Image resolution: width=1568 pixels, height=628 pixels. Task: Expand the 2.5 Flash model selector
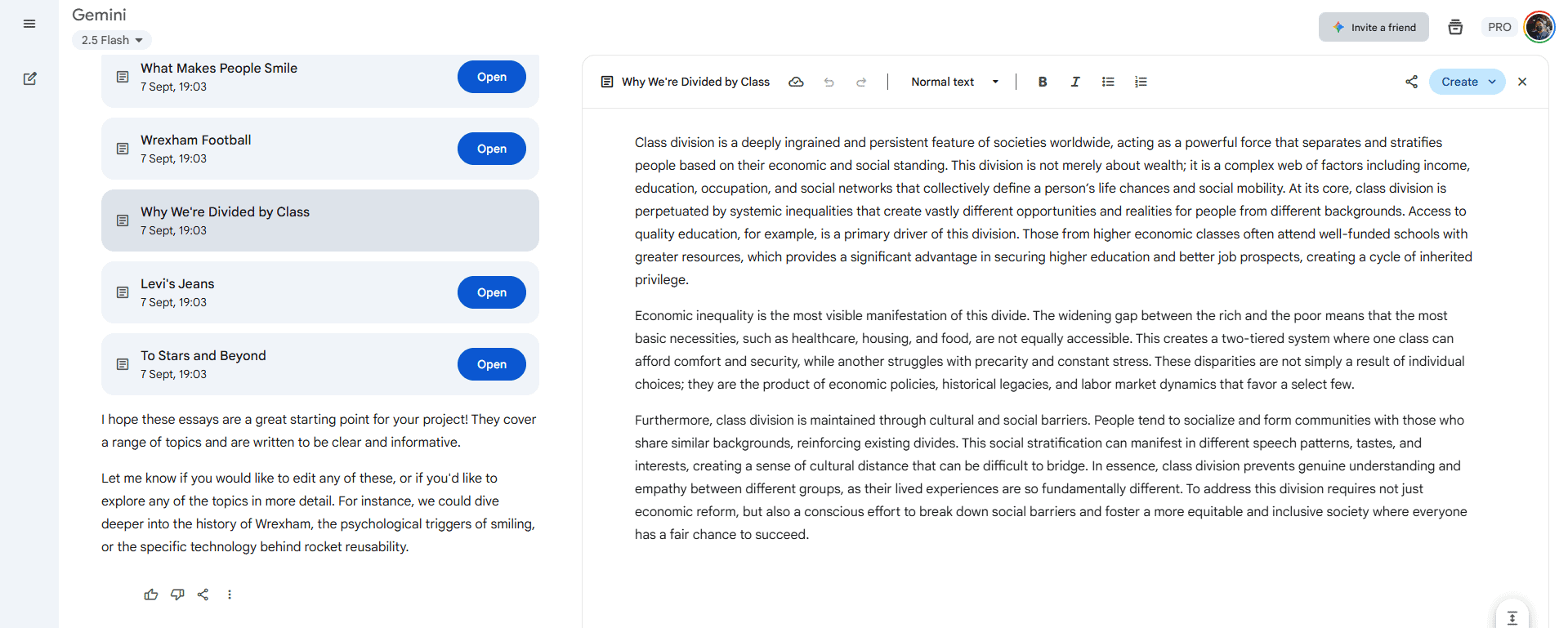point(112,40)
